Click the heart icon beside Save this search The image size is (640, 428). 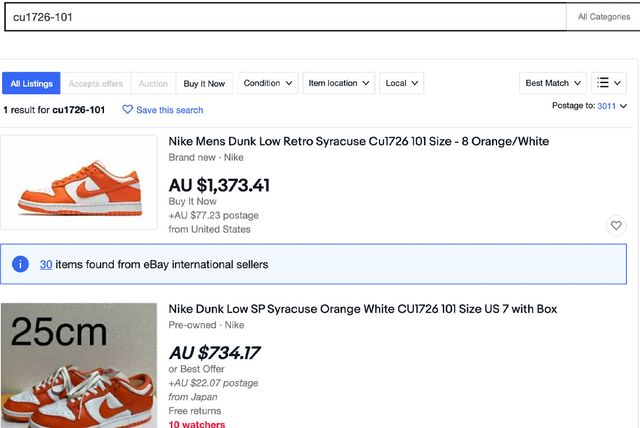(127, 109)
